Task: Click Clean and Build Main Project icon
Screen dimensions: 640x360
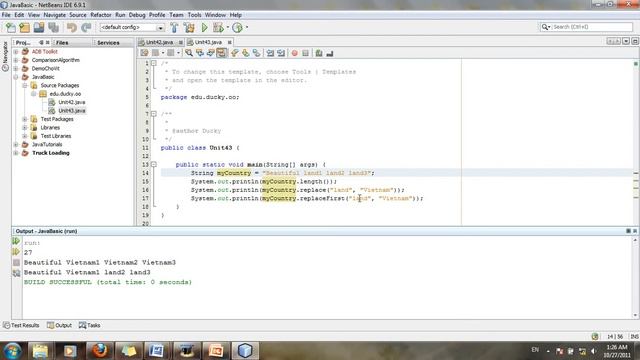Action: tap(189, 27)
